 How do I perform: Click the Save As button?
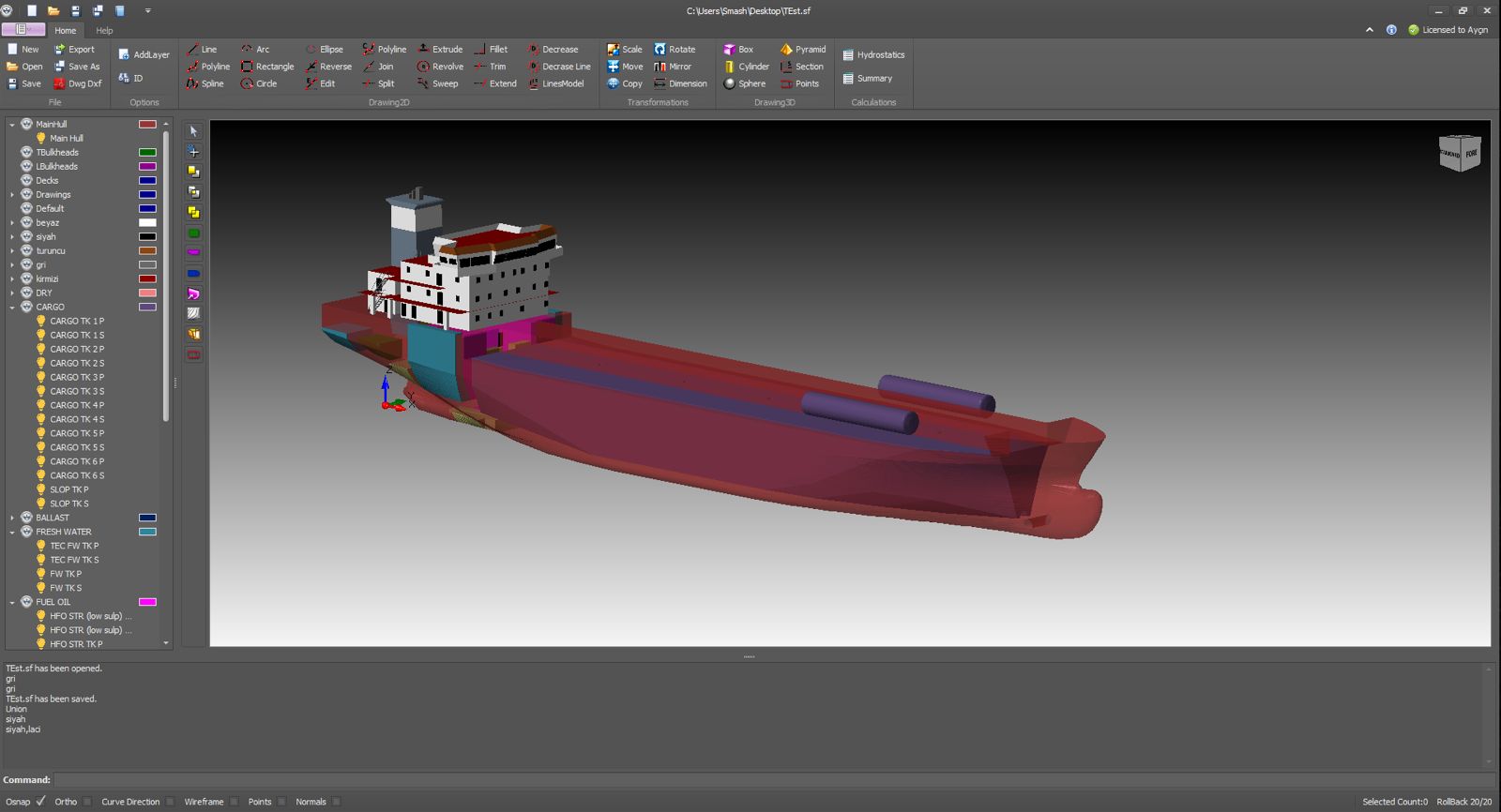coord(76,67)
